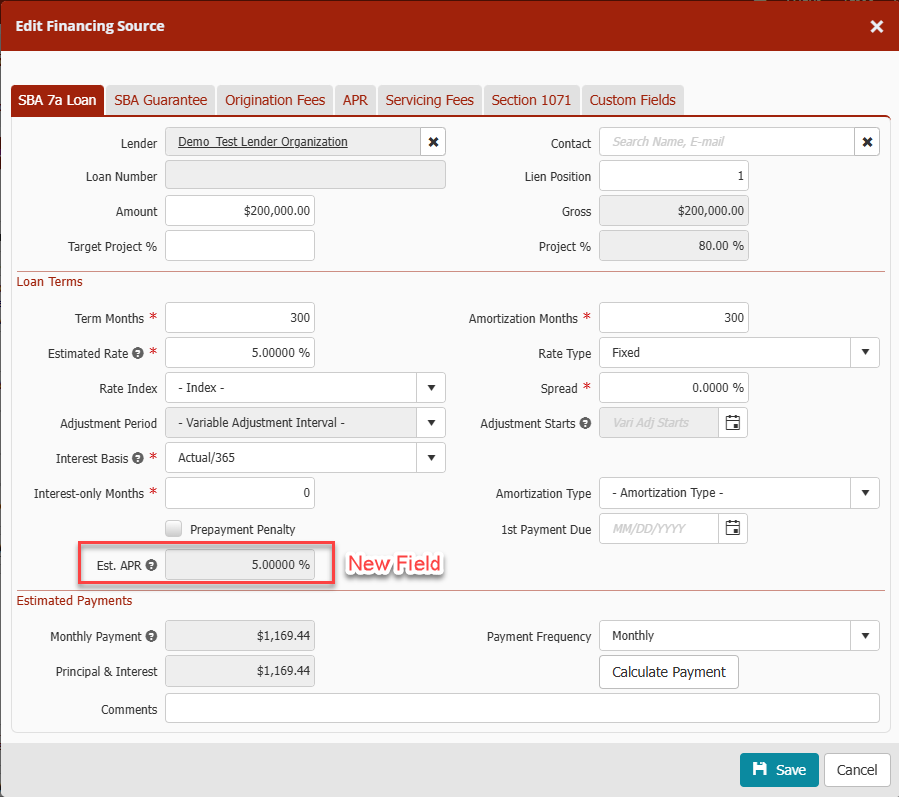
Task: Clear the Lender field with X icon
Action: click(x=433, y=142)
